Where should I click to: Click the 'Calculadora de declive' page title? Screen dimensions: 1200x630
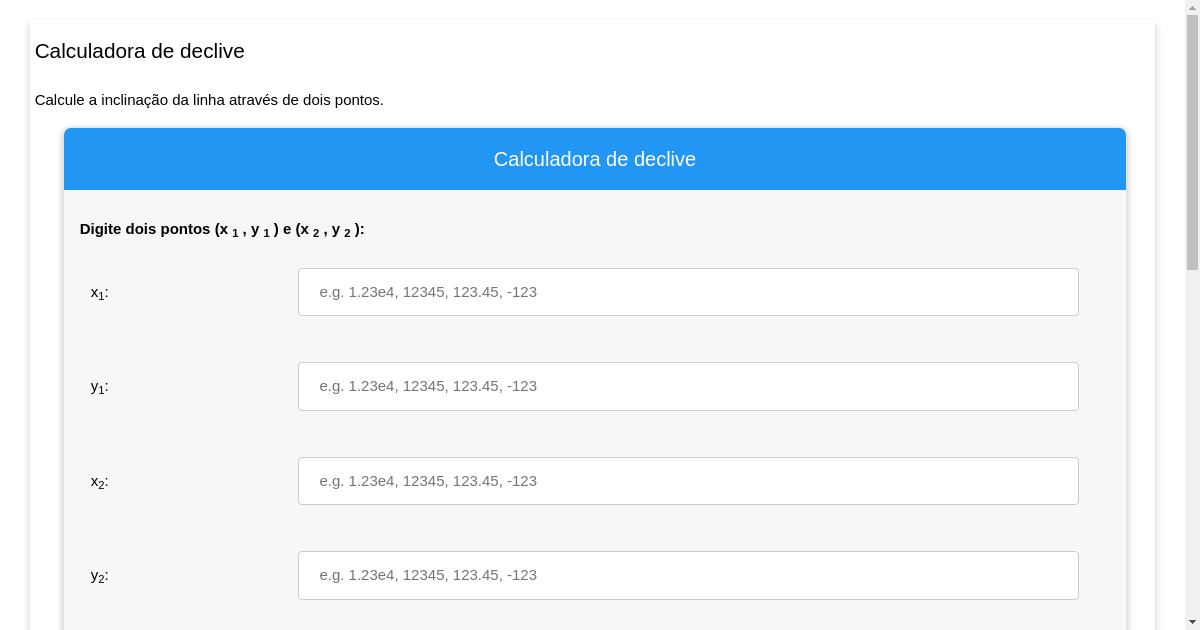point(139,51)
